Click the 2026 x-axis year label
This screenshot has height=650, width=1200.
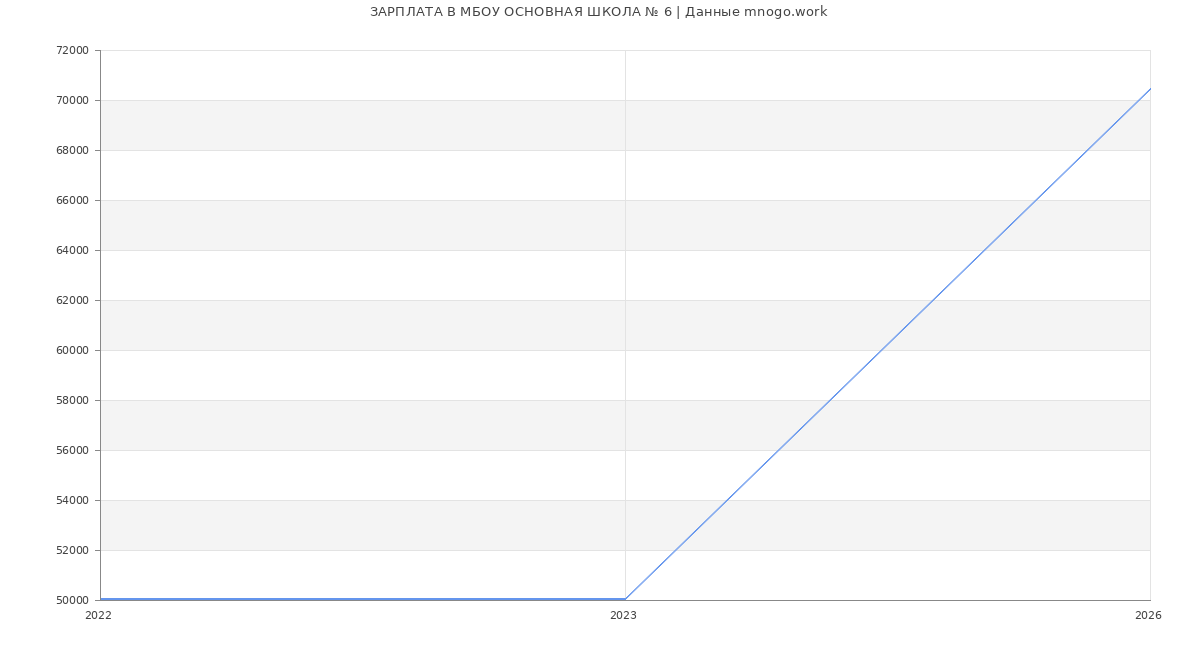(1148, 616)
